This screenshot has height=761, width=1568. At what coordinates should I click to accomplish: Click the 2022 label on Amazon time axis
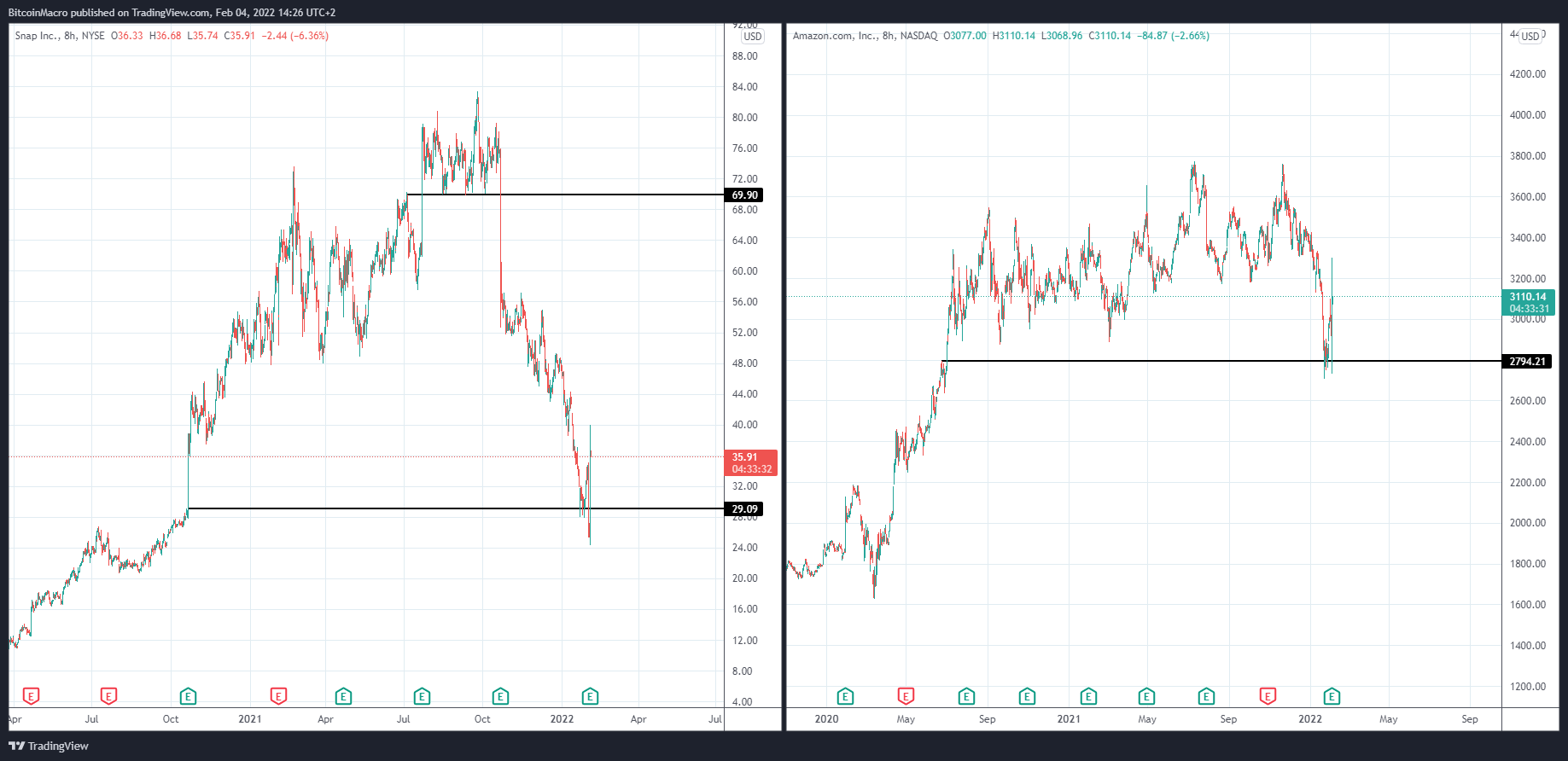[x=1310, y=719]
